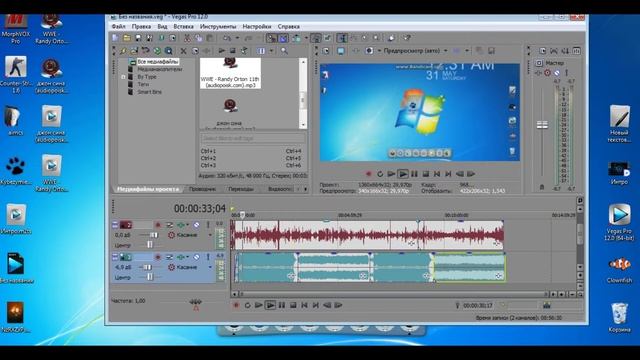
Task: Open the Вставка menu
Action: (x=183, y=27)
